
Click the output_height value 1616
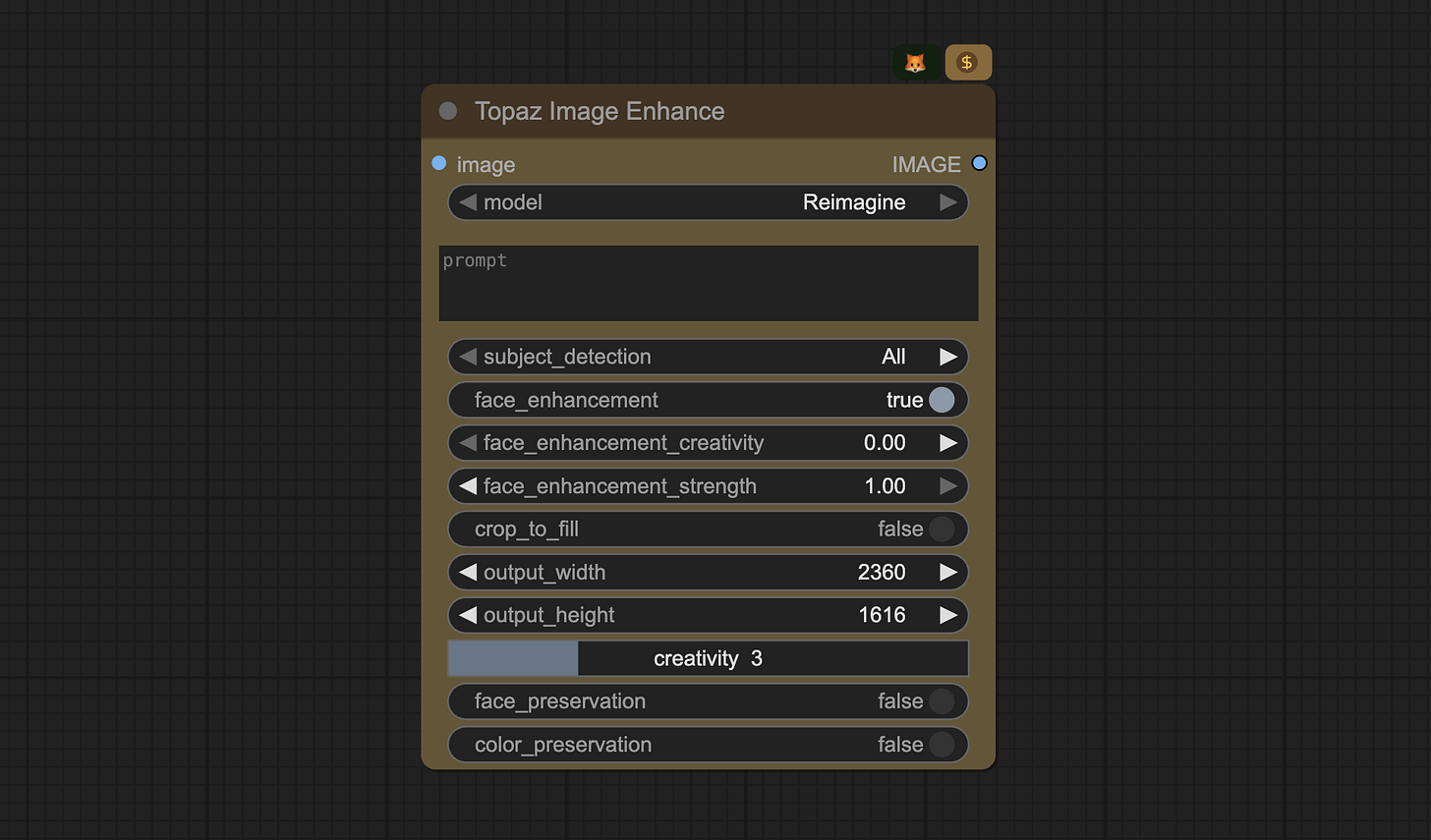pyautogui.click(x=882, y=615)
